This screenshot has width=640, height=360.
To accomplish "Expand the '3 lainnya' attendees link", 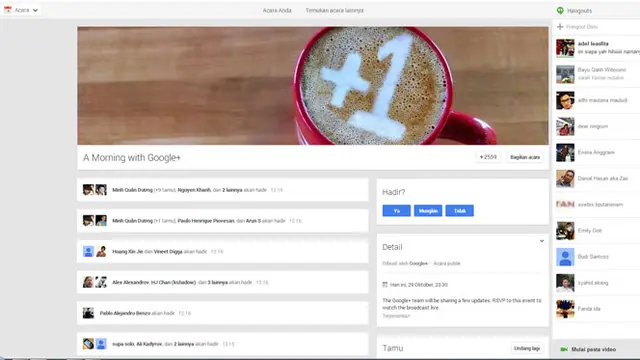I will coord(218,282).
